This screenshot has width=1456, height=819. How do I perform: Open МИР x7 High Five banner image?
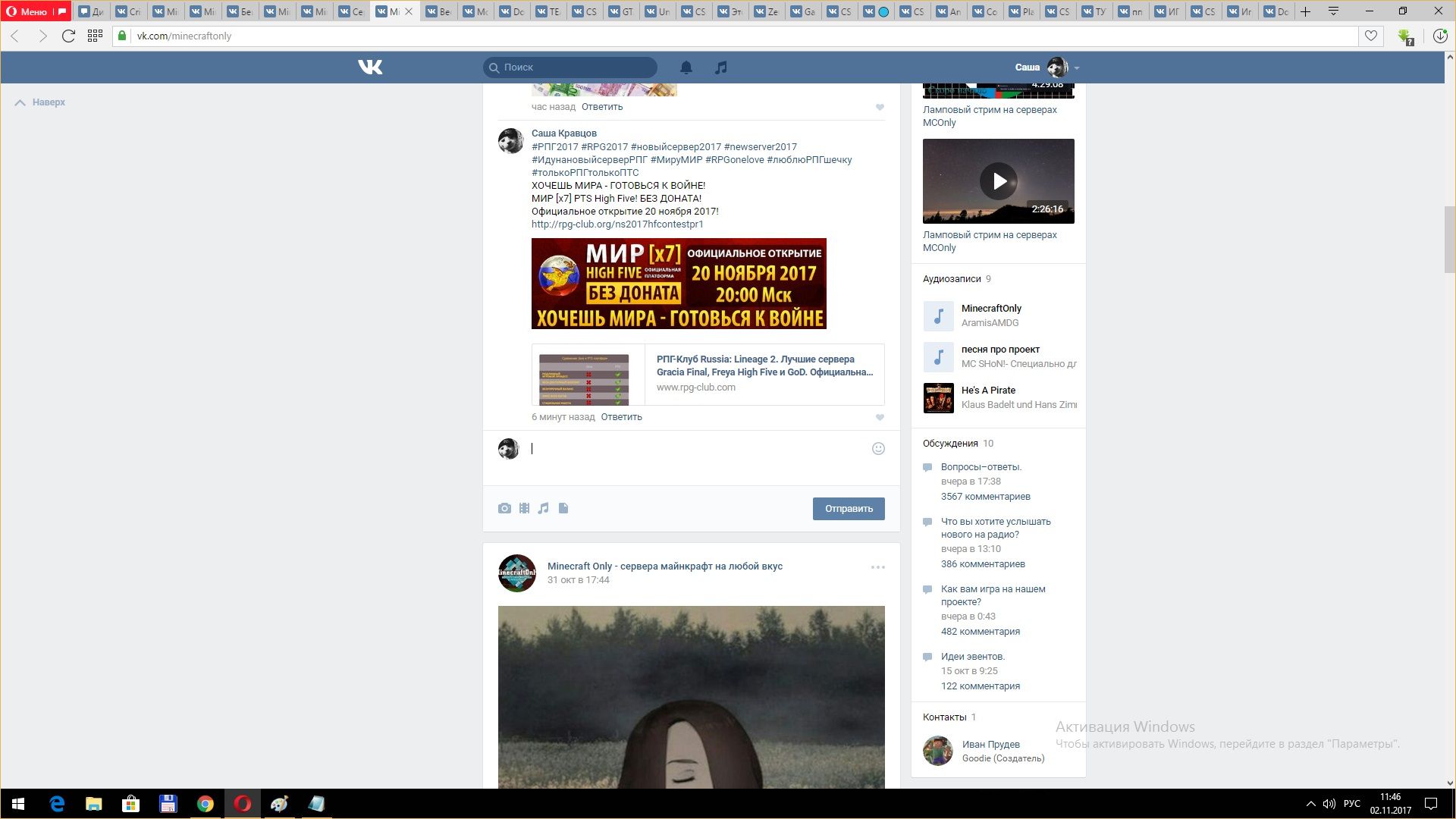pos(679,284)
